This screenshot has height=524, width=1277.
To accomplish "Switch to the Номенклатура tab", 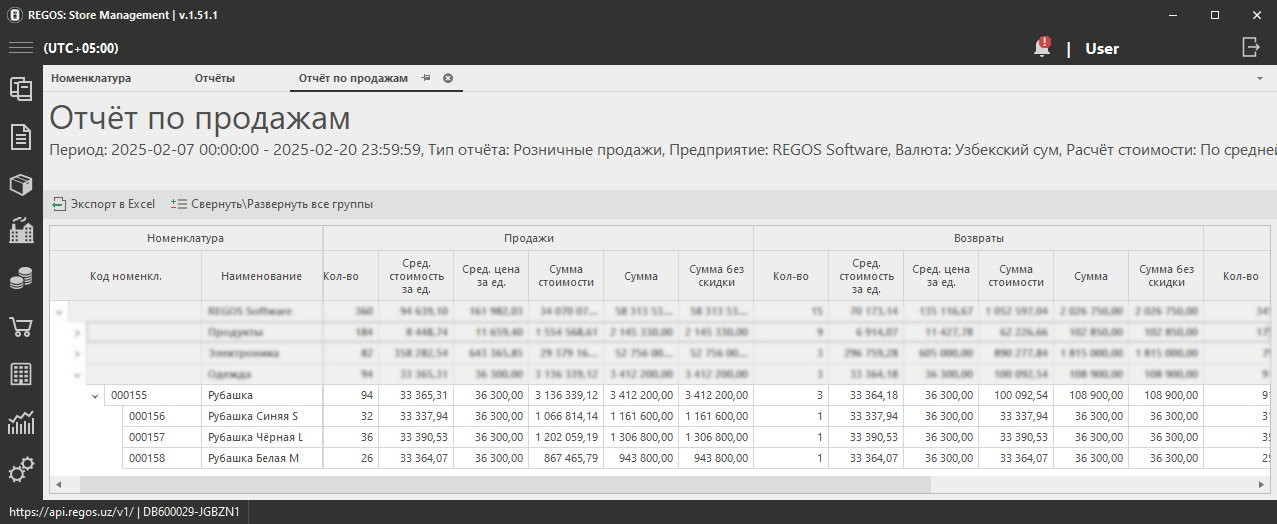I will (x=91, y=78).
